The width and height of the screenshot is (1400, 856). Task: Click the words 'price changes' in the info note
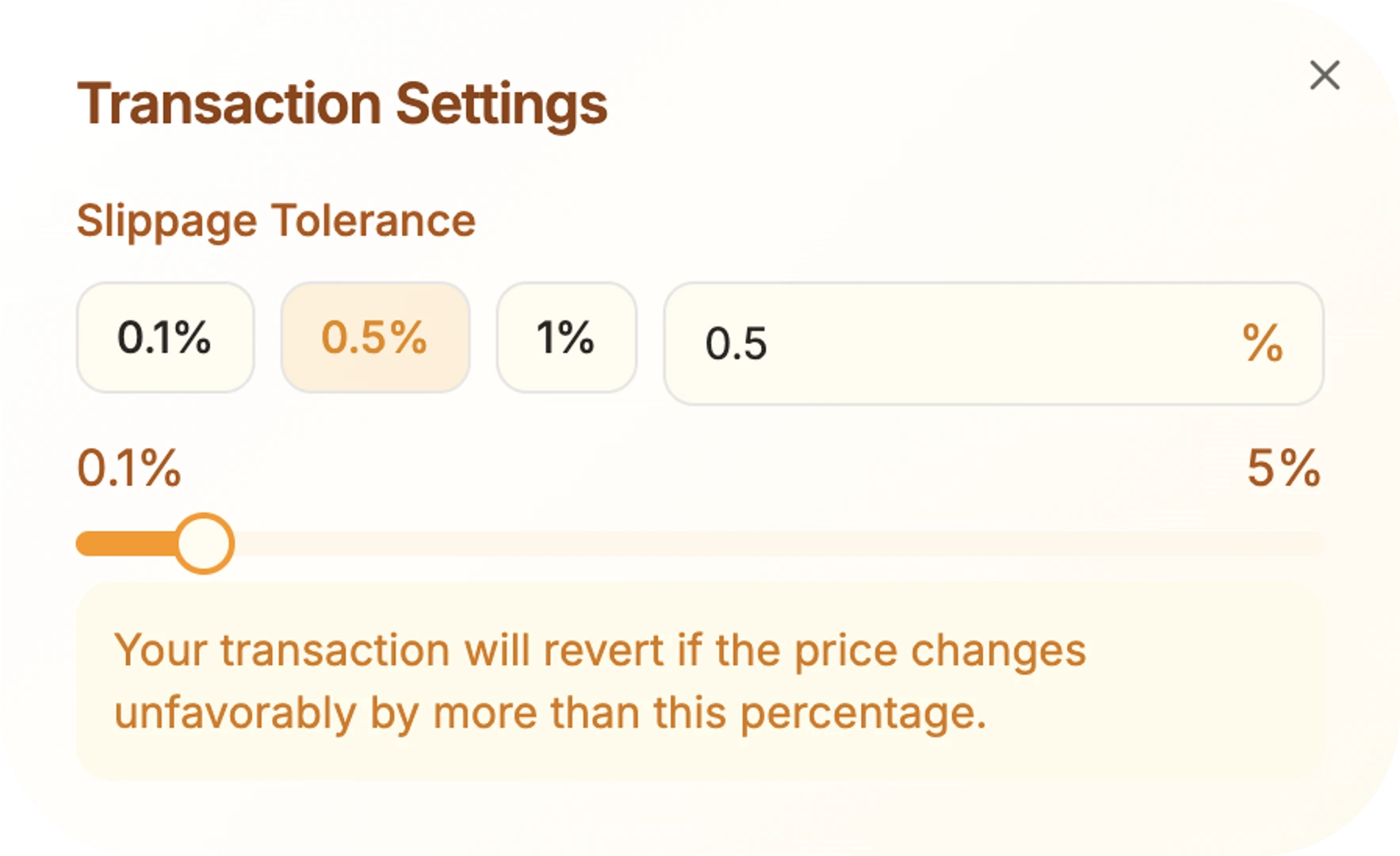pyautogui.click(x=939, y=653)
